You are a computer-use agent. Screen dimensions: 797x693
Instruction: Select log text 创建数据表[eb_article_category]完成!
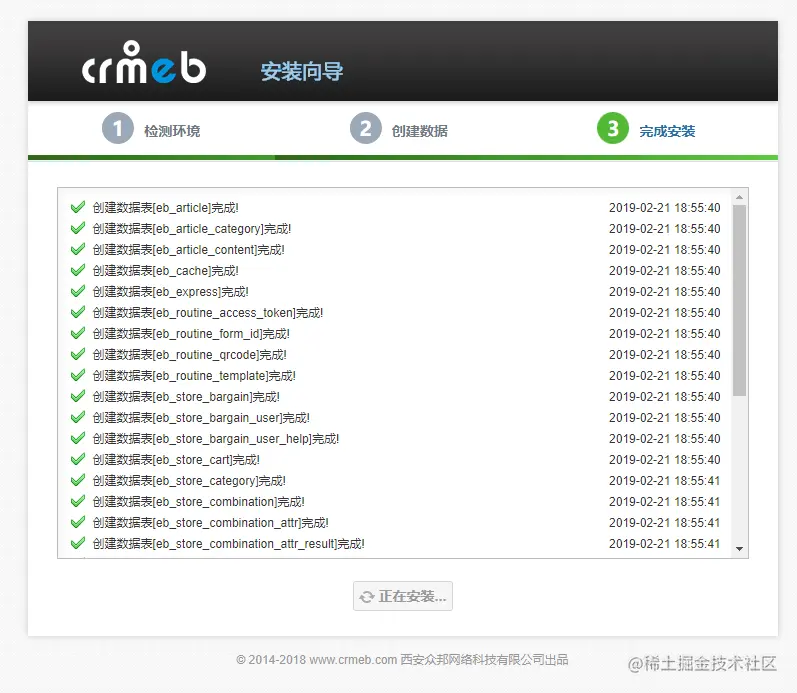coord(192,229)
